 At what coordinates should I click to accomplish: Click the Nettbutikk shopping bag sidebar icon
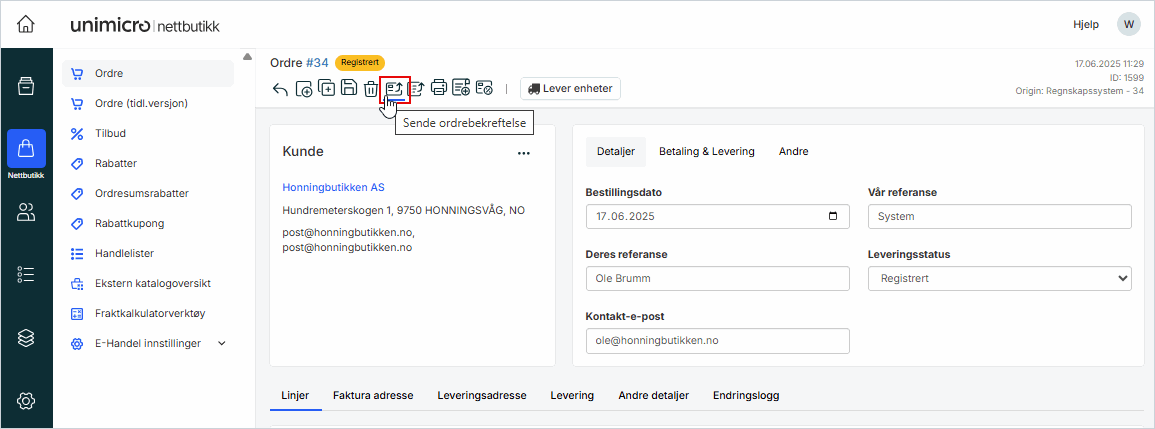[x=26, y=150]
